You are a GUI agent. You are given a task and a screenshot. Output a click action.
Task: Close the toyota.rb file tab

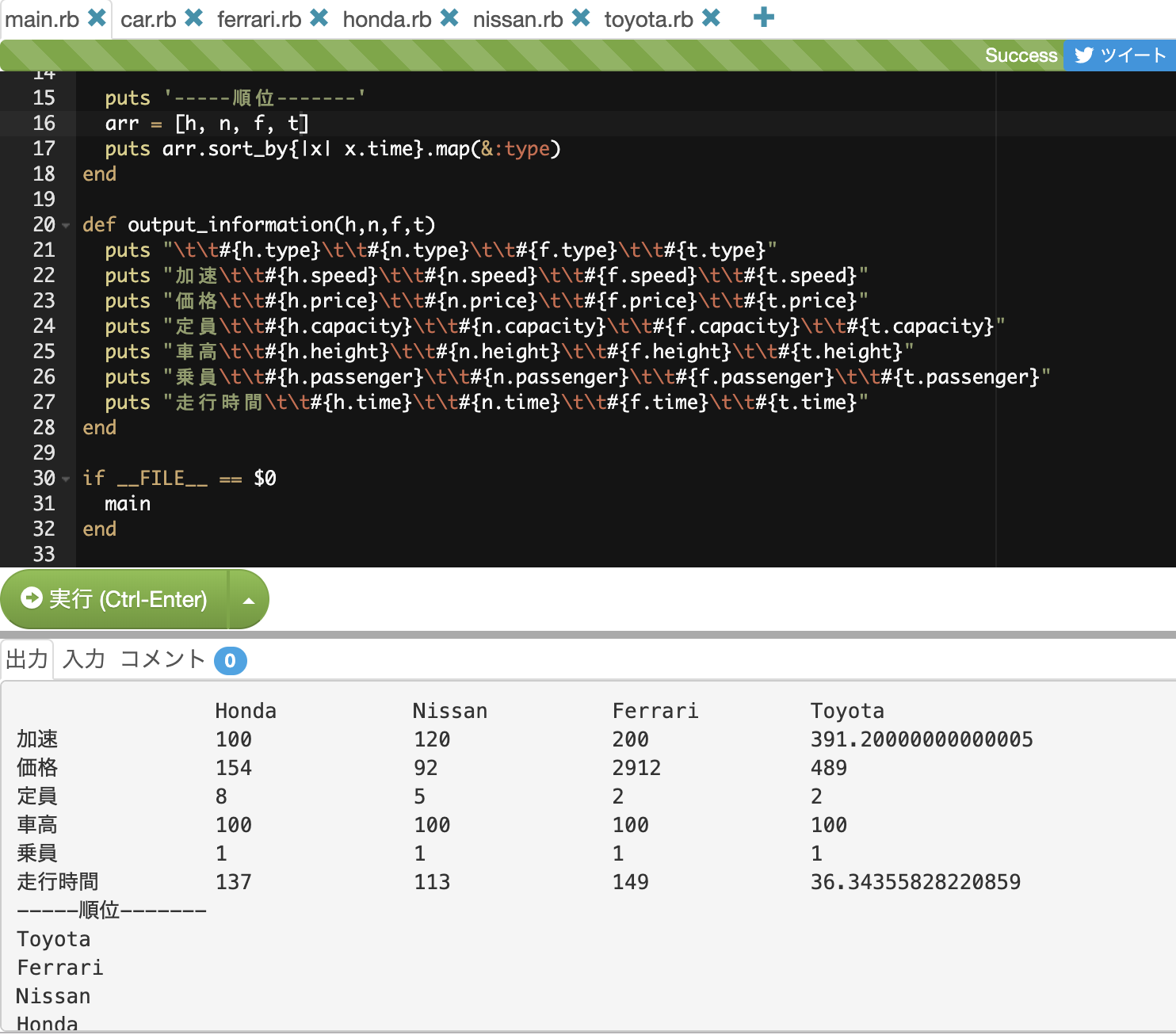[x=712, y=18]
